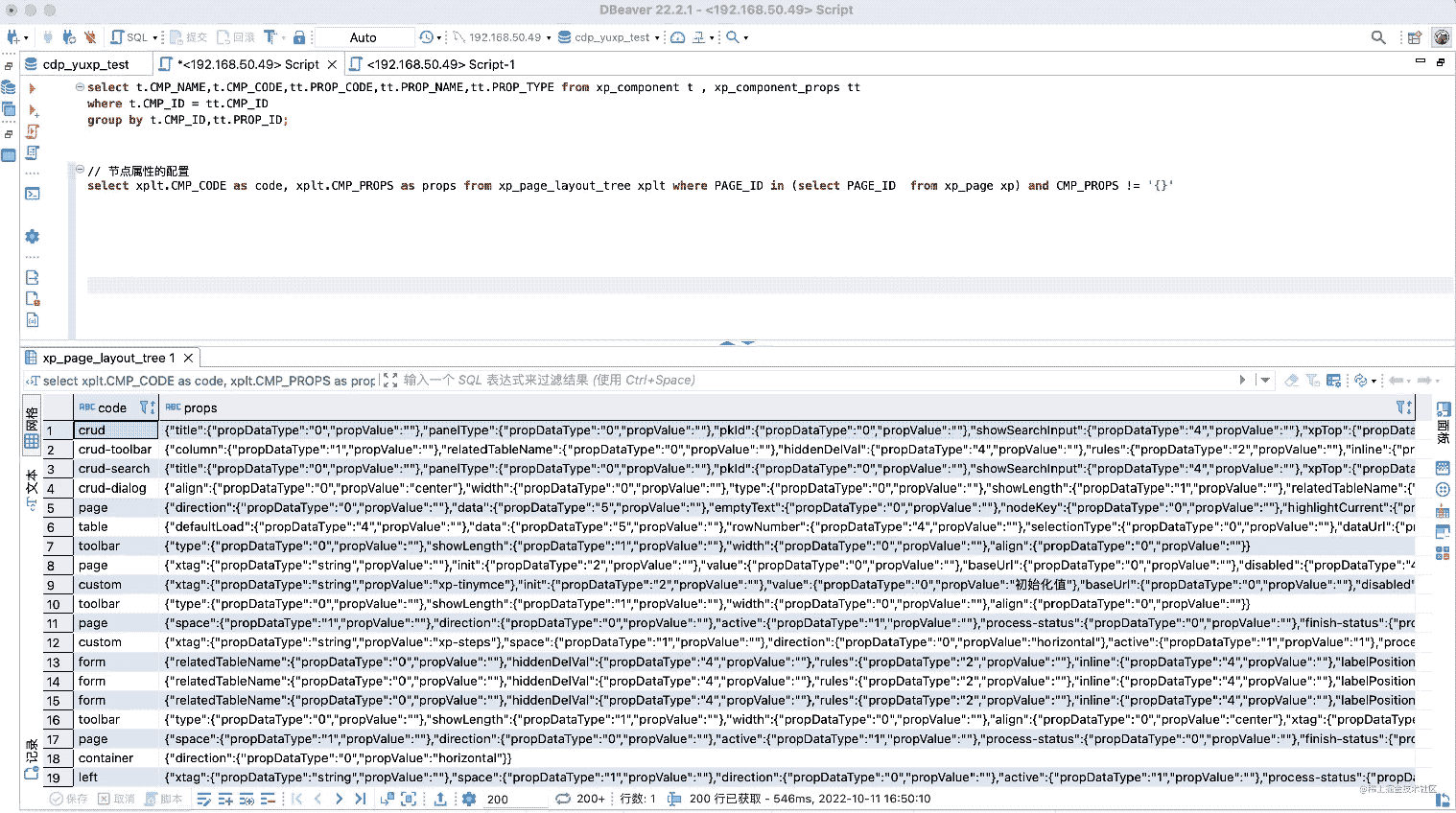Image resolution: width=1456 pixels, height=813 pixels.
Task: Open new SQL editor button
Action: (x=129, y=37)
